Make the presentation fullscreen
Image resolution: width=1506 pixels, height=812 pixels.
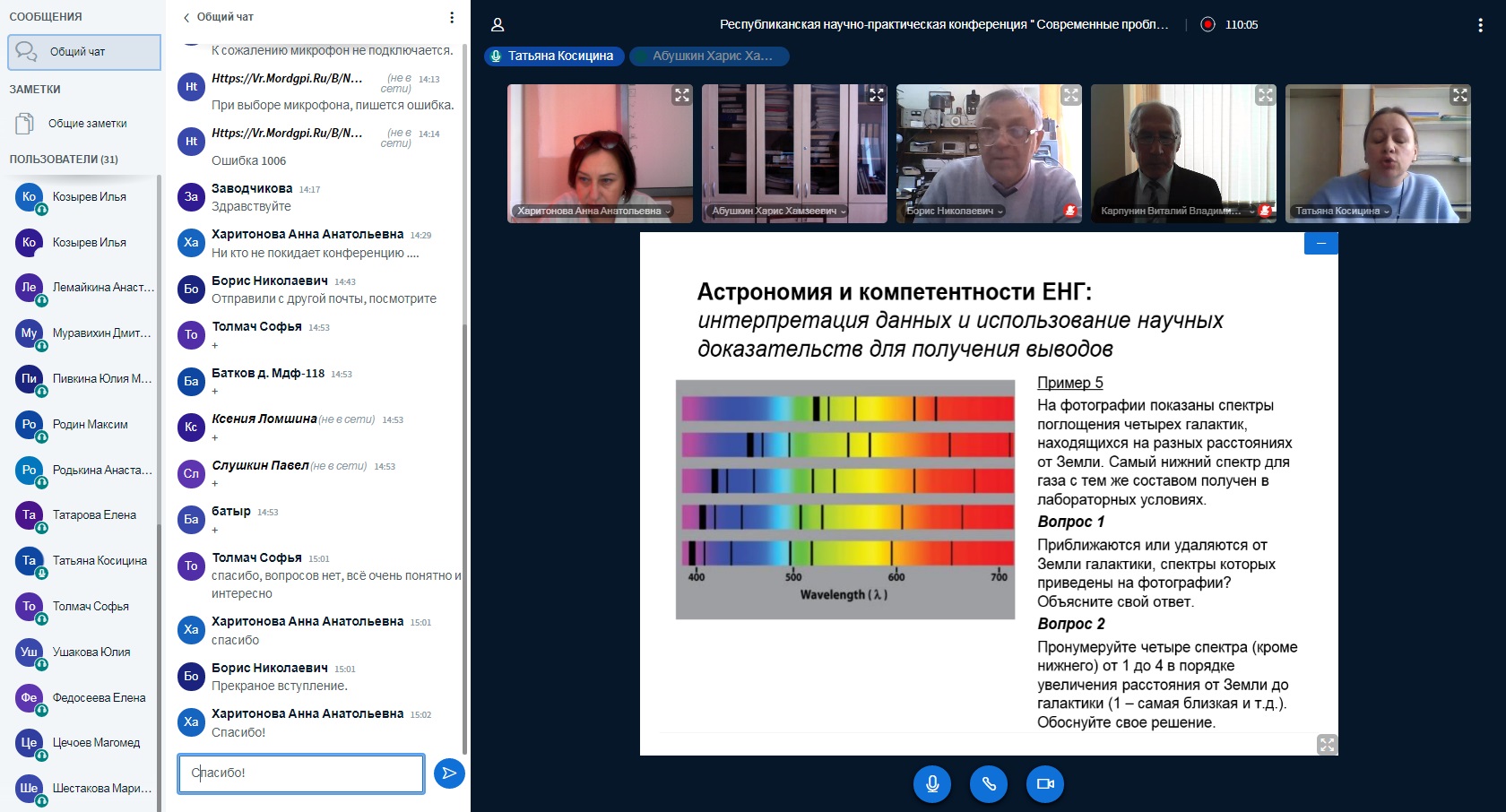pyautogui.click(x=1327, y=744)
